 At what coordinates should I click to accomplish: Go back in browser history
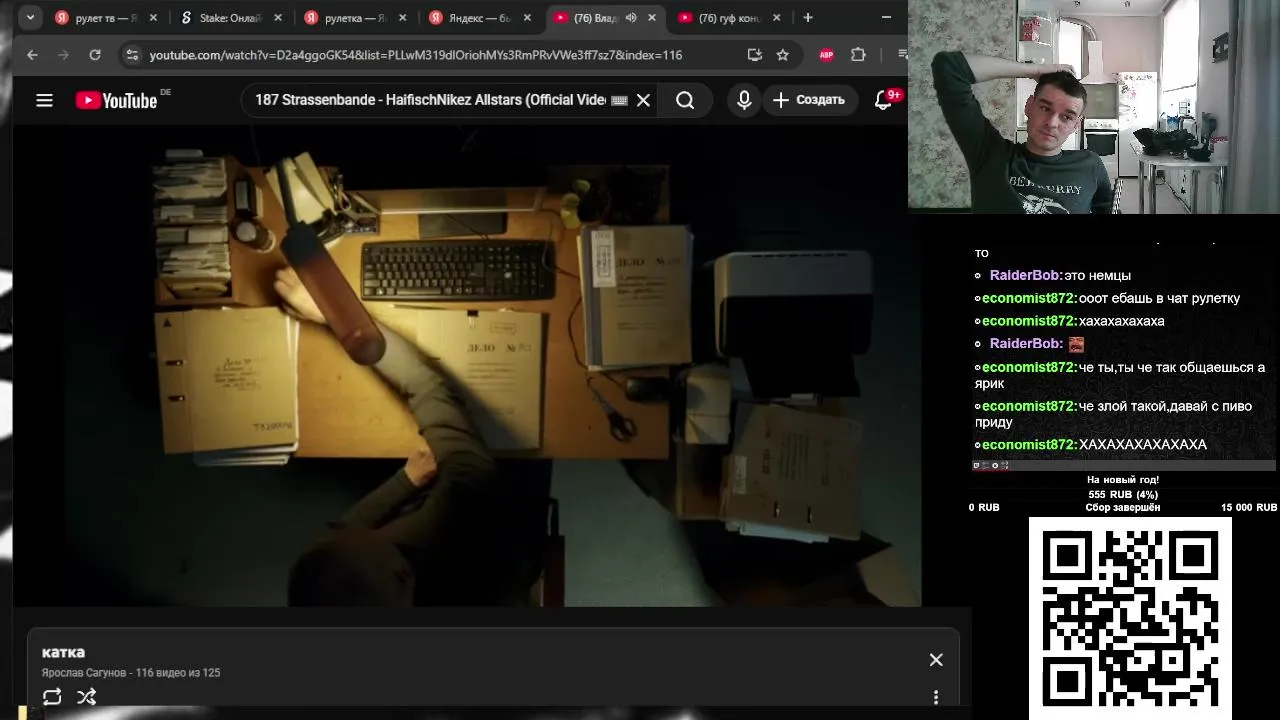(x=32, y=55)
